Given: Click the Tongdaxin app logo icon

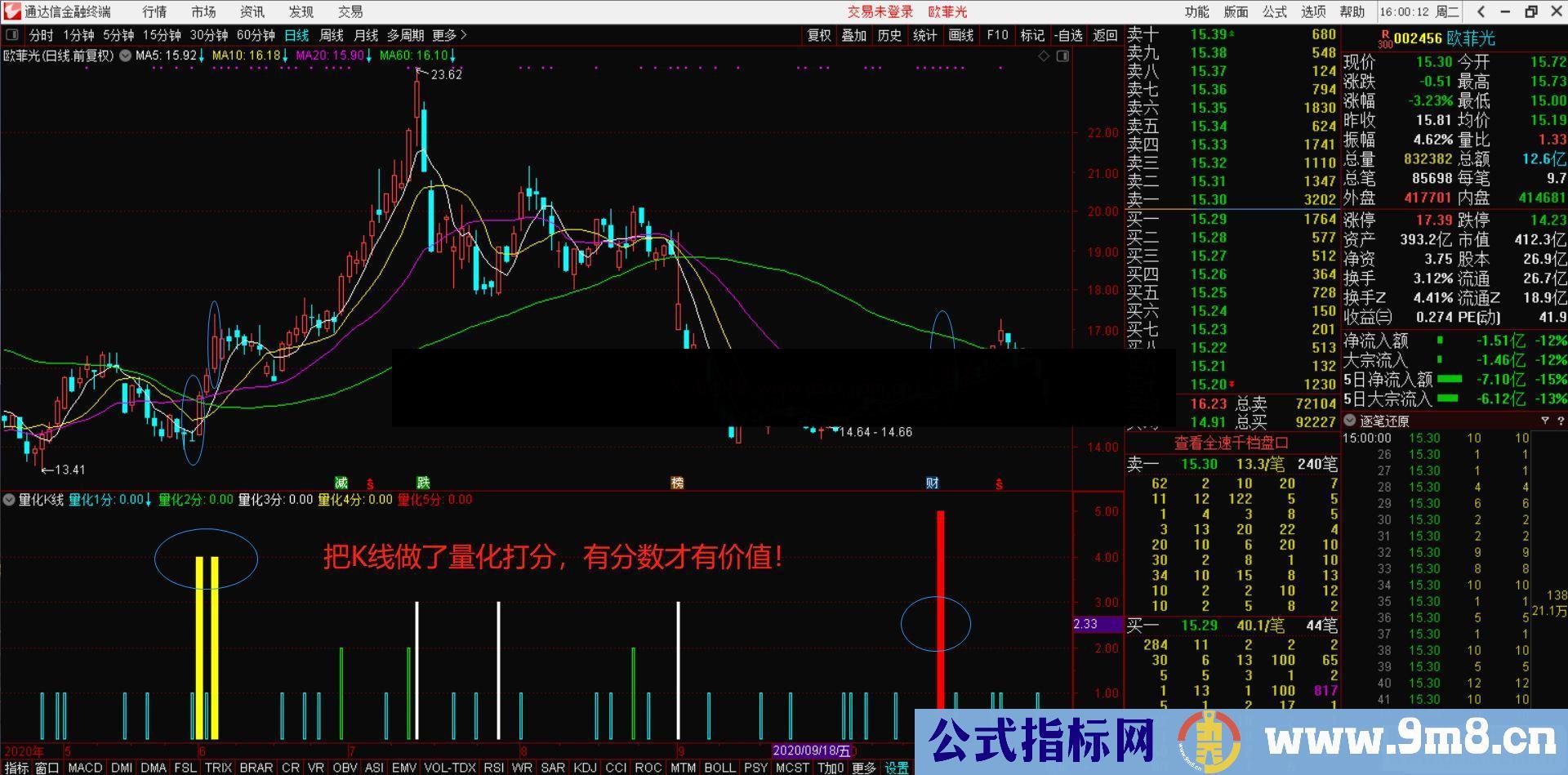Looking at the screenshot, I should coord(11,11).
